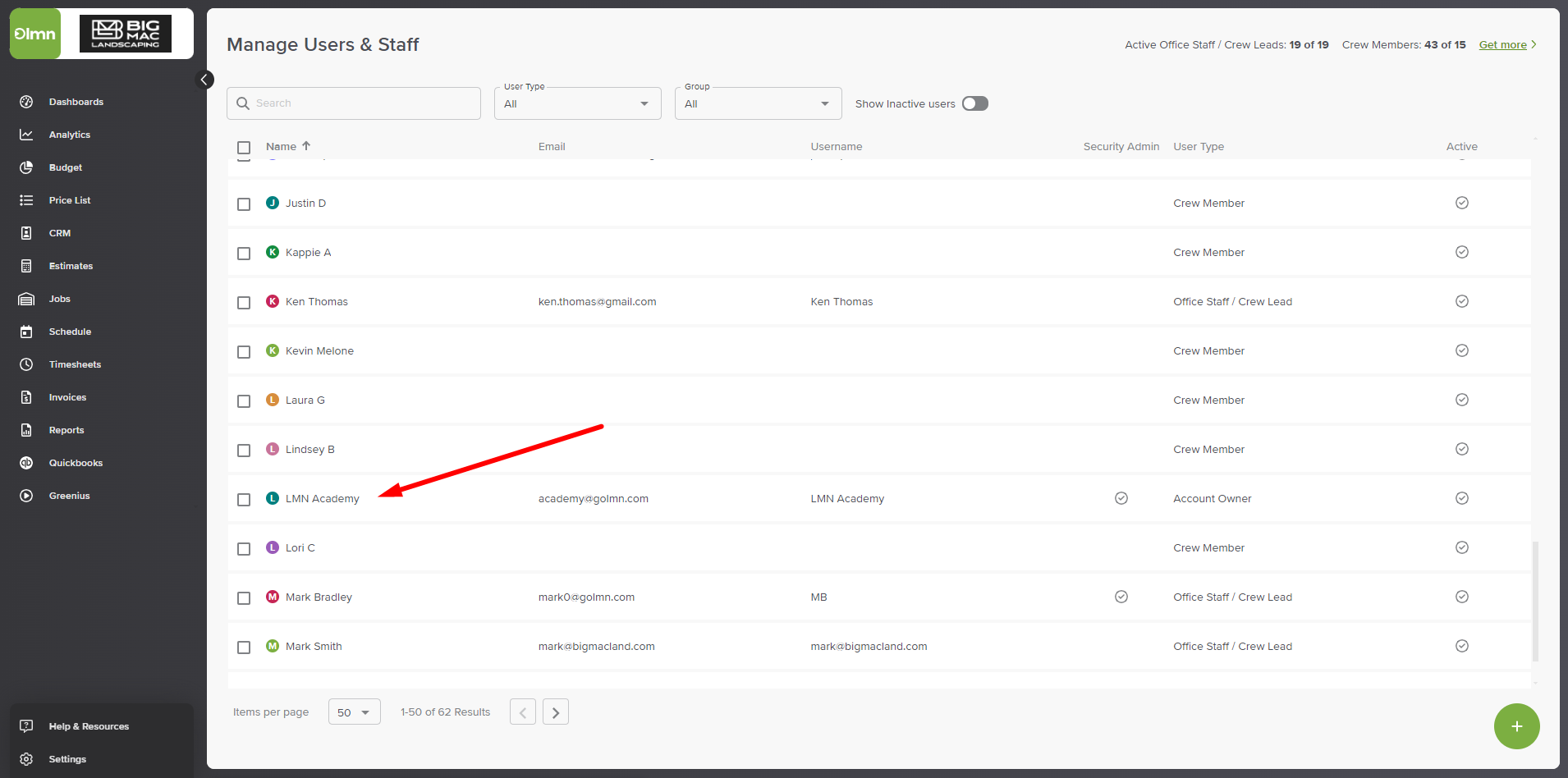Click the 1-50 of 62 Results text

pyautogui.click(x=445, y=712)
